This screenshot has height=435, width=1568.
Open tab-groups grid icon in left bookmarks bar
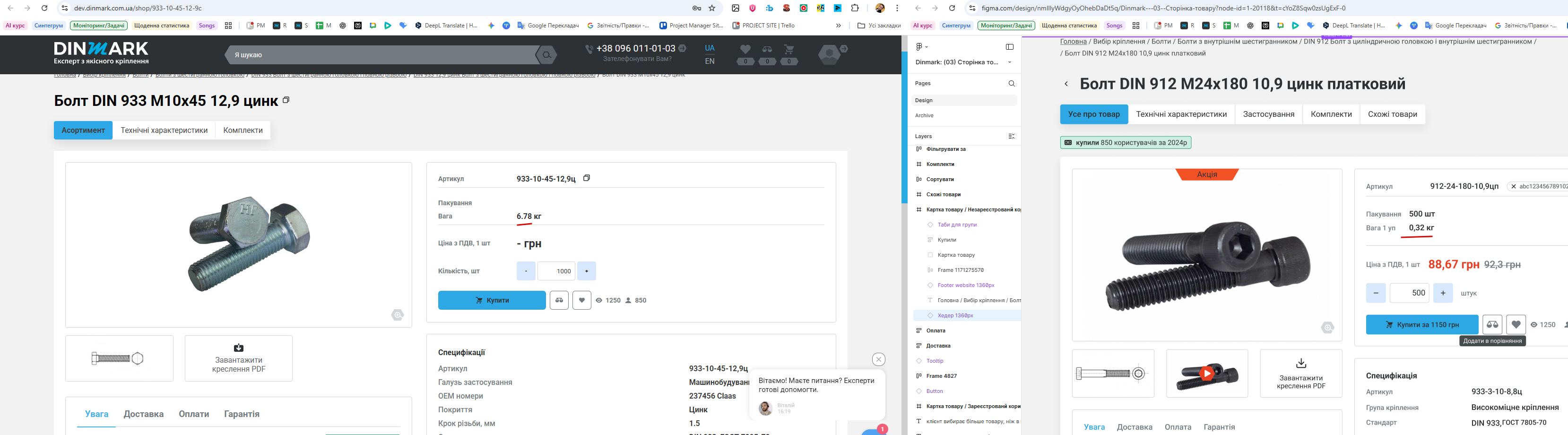point(228,26)
